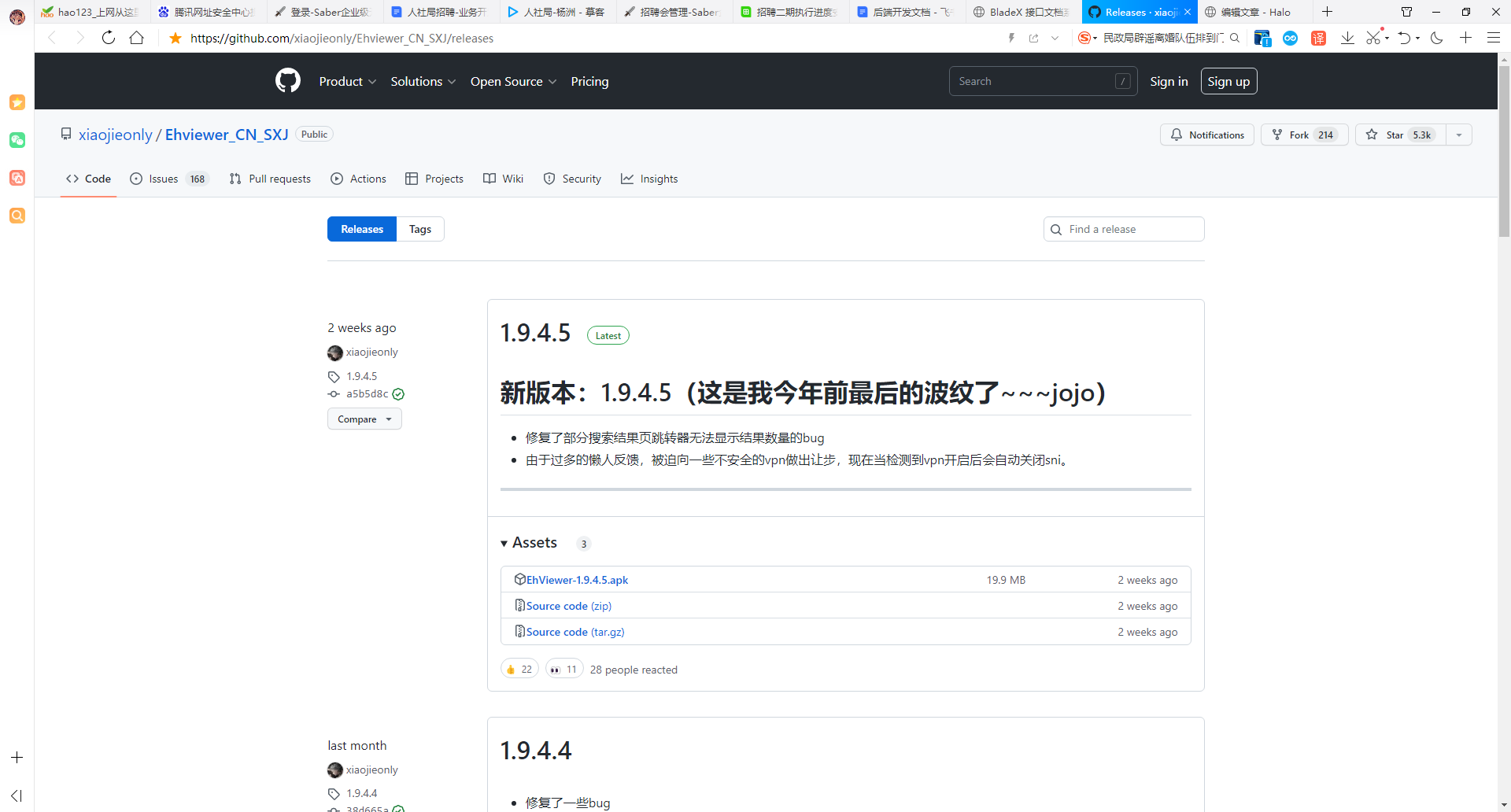Expand the Product menu

pos(348,82)
